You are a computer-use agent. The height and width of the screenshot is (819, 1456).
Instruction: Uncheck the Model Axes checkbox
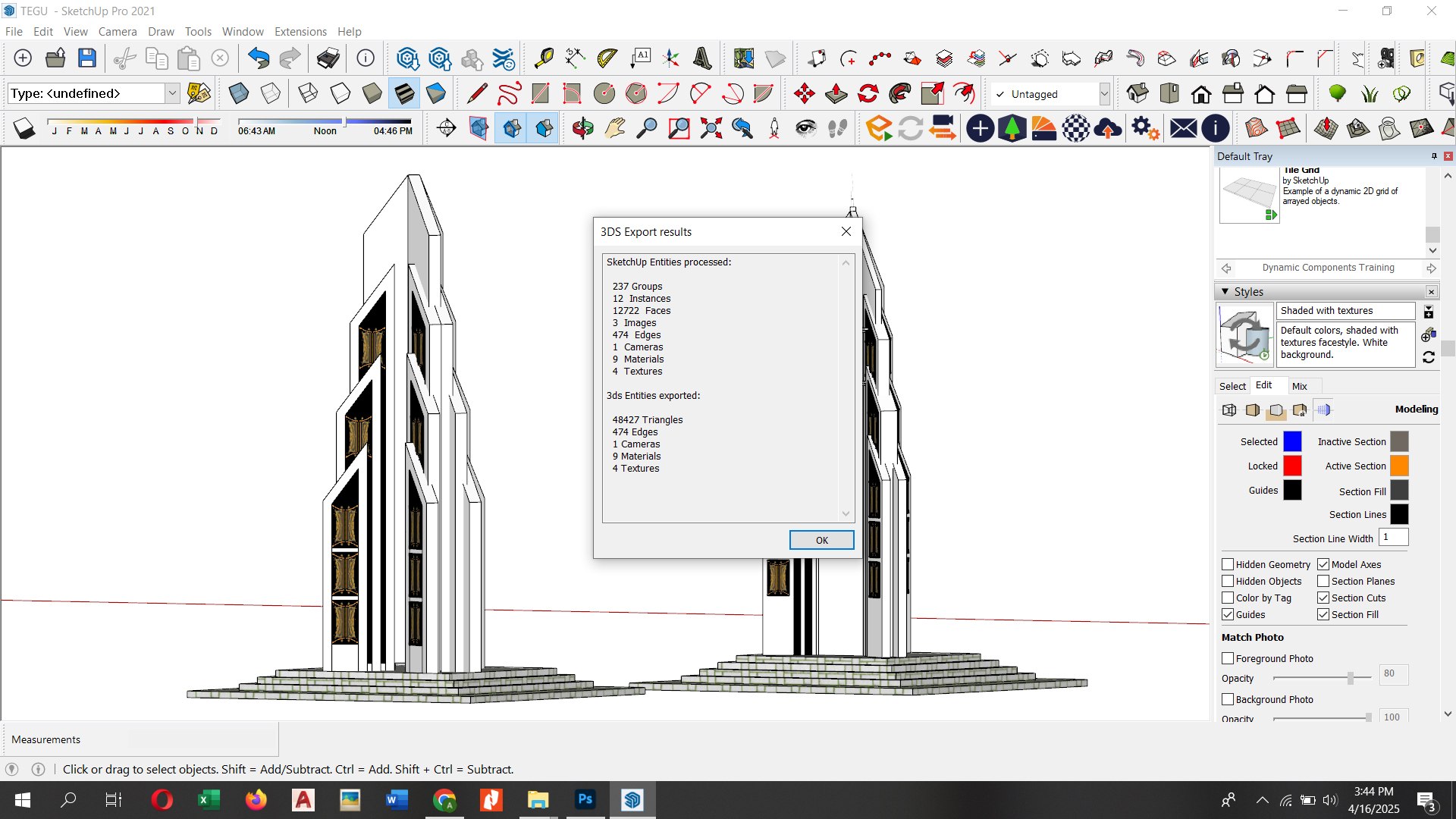click(1323, 564)
